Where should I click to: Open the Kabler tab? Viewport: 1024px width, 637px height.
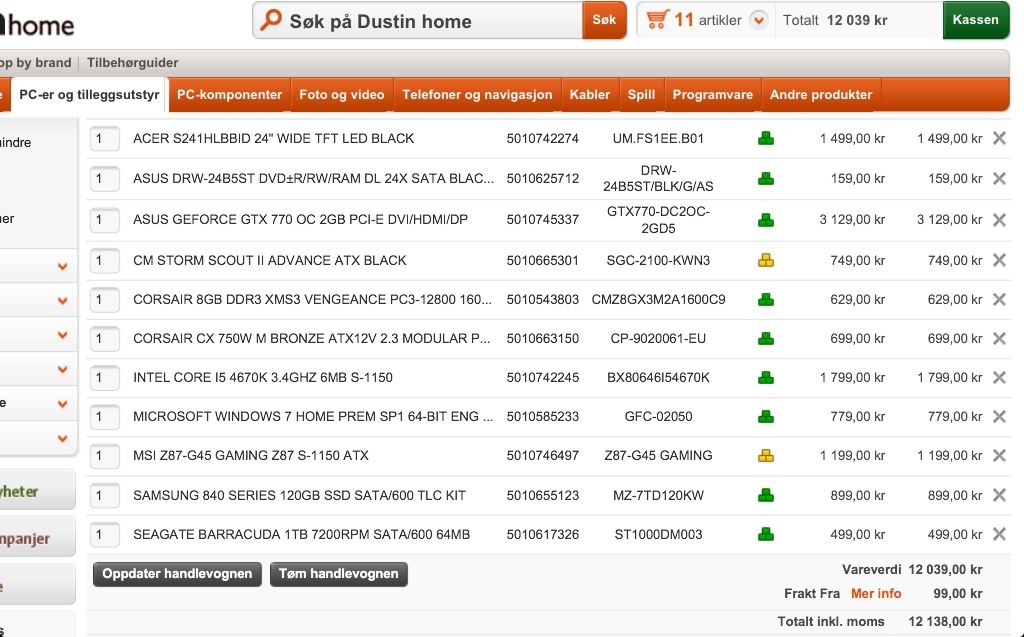coord(590,95)
